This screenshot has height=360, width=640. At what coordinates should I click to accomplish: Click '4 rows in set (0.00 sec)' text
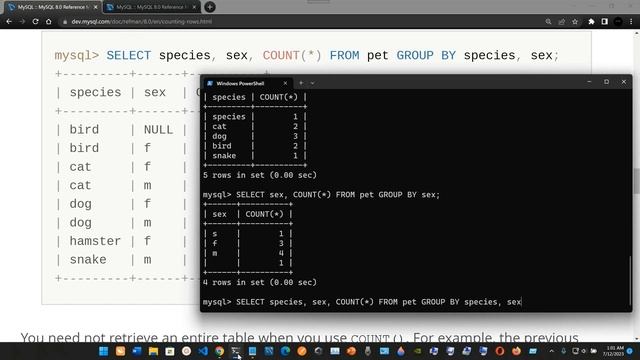[260, 282]
